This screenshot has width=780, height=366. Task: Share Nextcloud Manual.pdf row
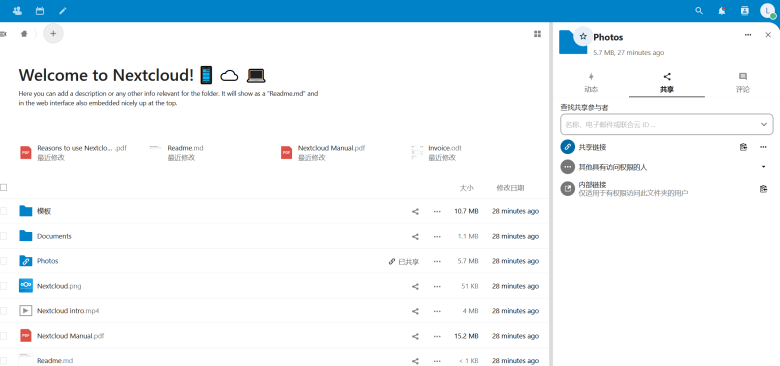tap(415, 336)
